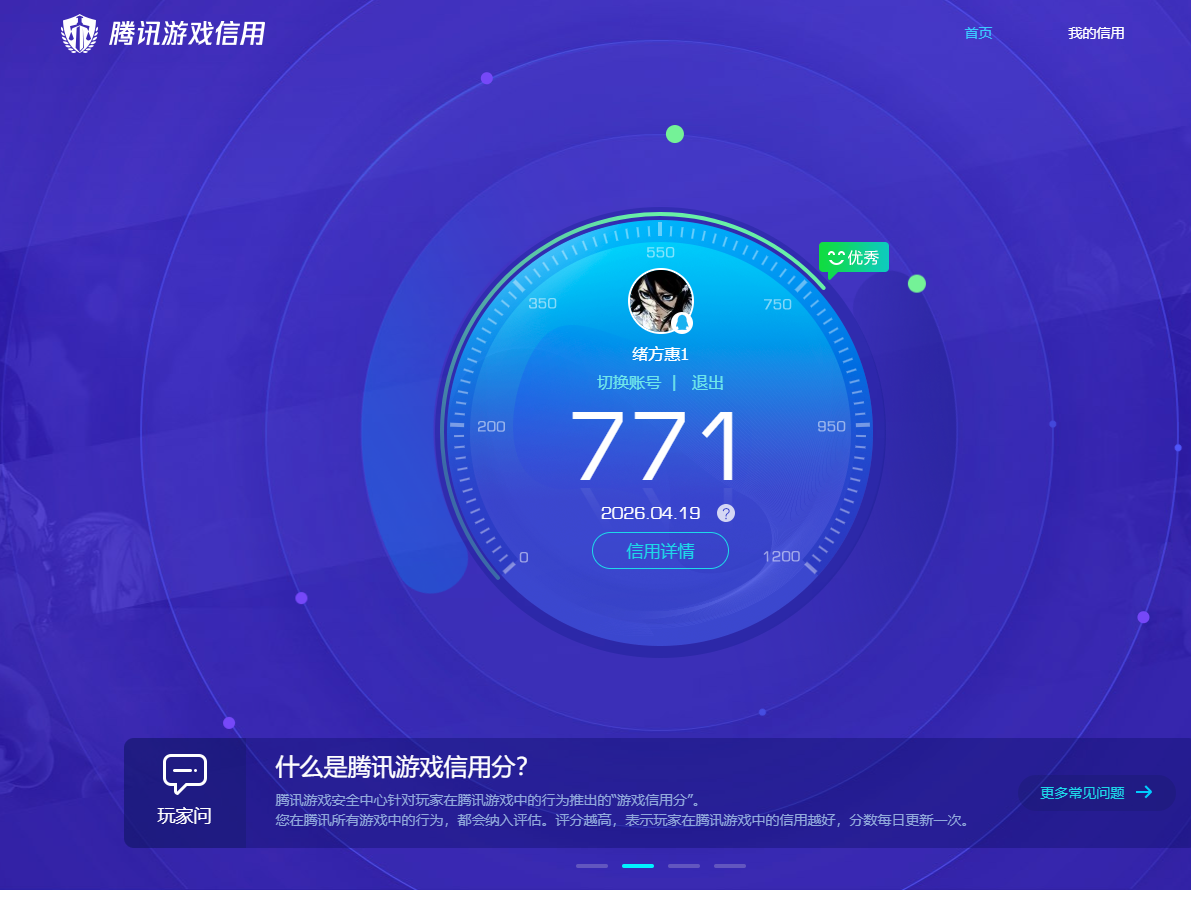Click the question mark help icon below 771
The height and width of the screenshot is (898, 1191).
pyautogui.click(x=725, y=513)
